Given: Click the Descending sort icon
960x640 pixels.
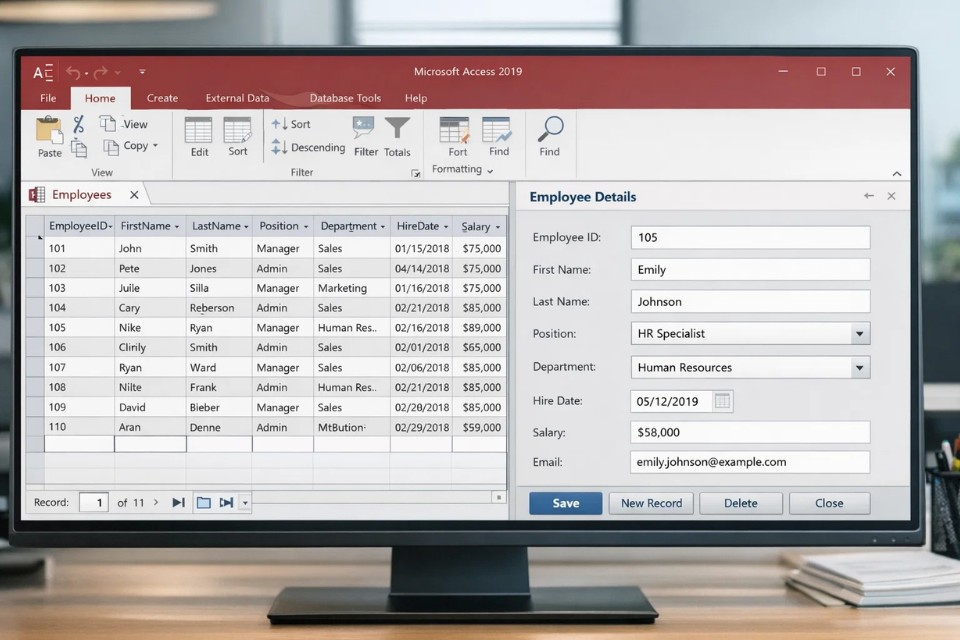Looking at the screenshot, I should click(279, 148).
